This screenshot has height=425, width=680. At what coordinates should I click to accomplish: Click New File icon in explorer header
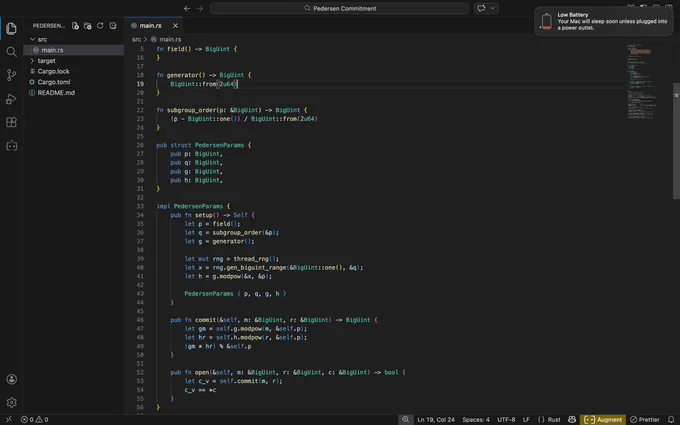click(75, 26)
